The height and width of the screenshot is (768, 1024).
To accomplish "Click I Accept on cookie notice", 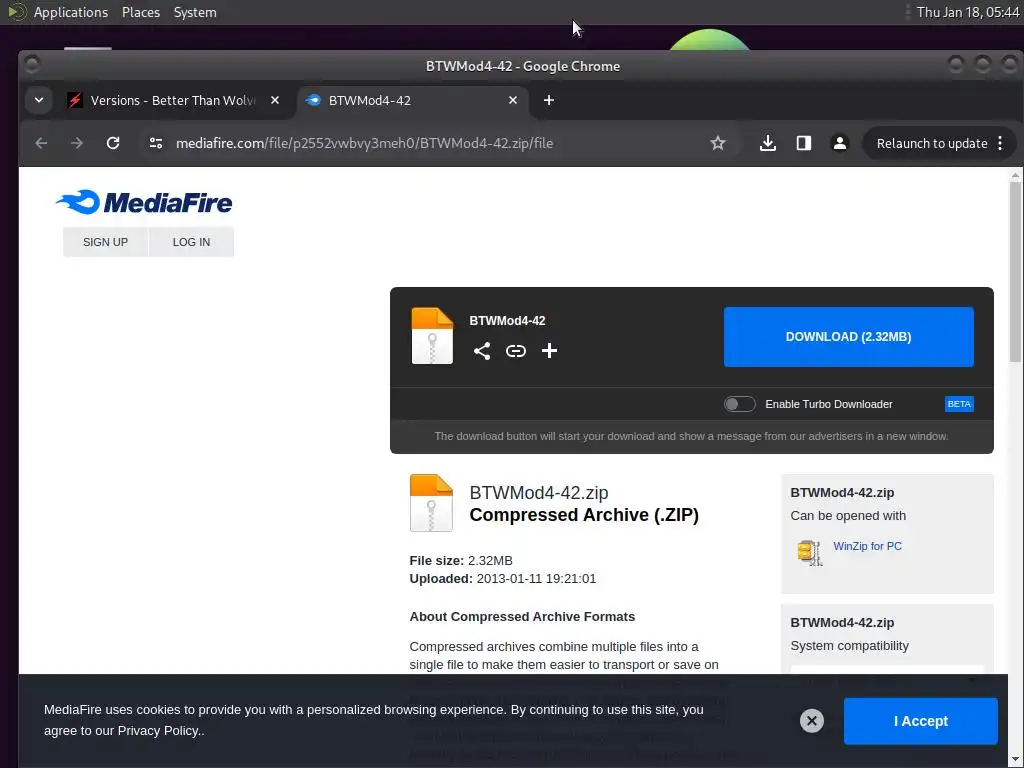I will (x=921, y=721).
